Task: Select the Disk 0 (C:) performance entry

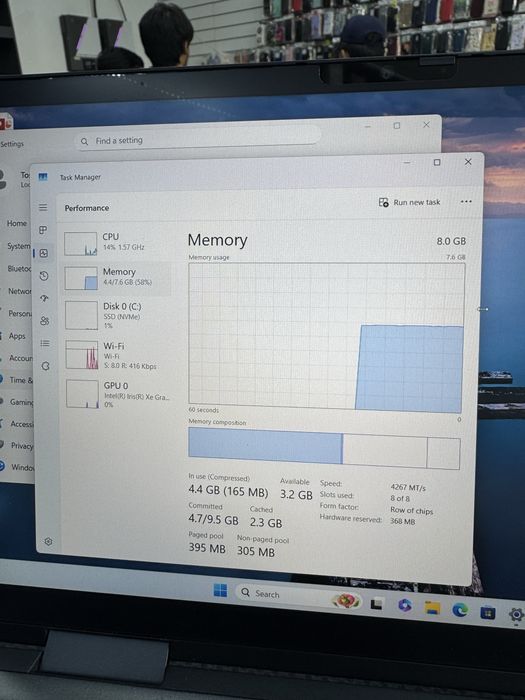Action: 118,315
